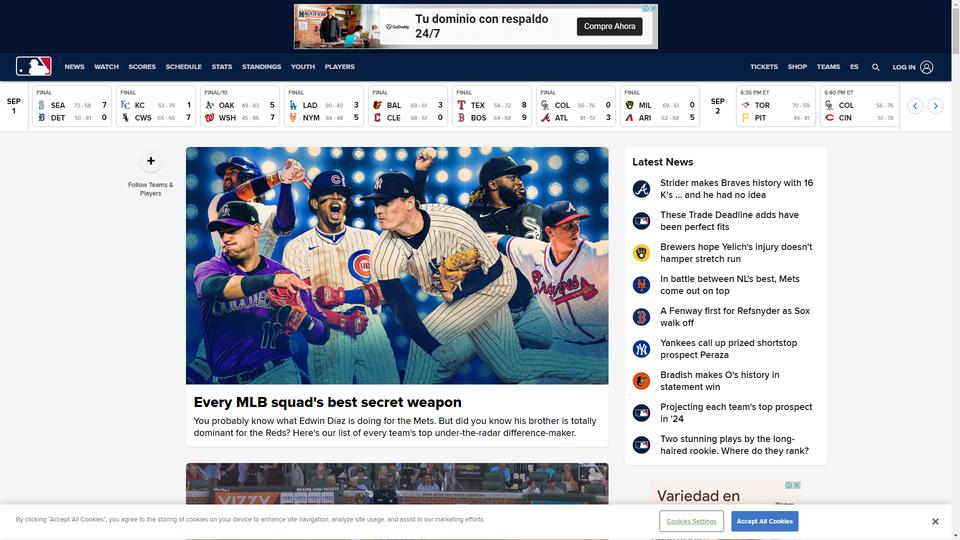Screen dimensions: 960x540
Task: Open the search magnifier icon
Action: [x=876, y=67]
